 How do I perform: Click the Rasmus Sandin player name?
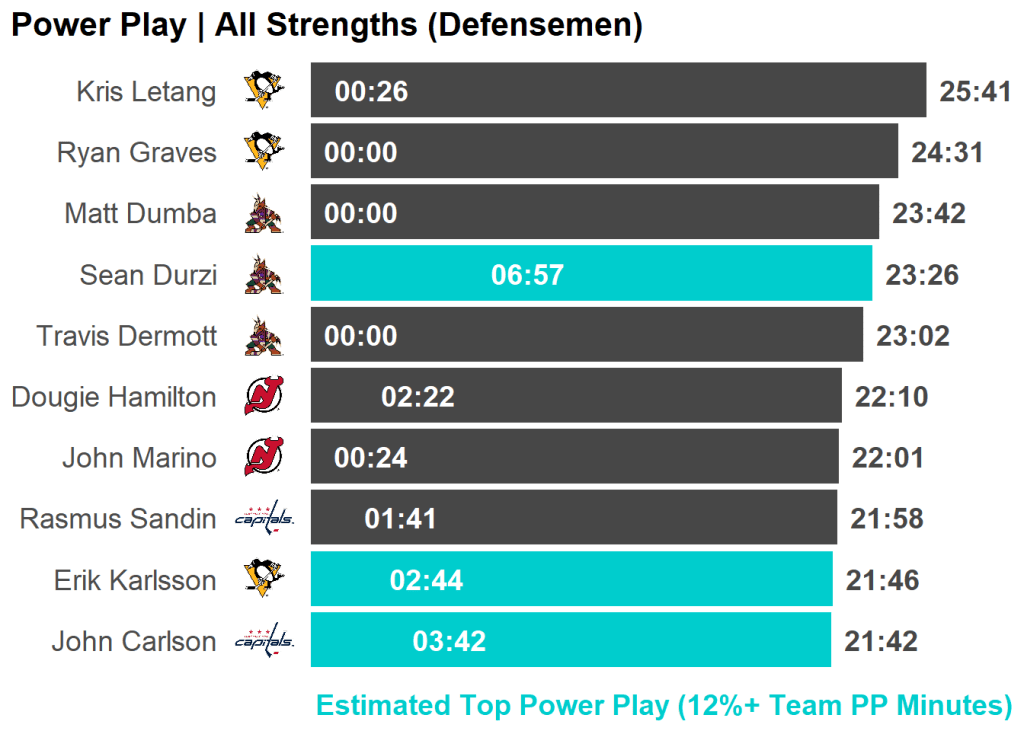[x=118, y=519]
